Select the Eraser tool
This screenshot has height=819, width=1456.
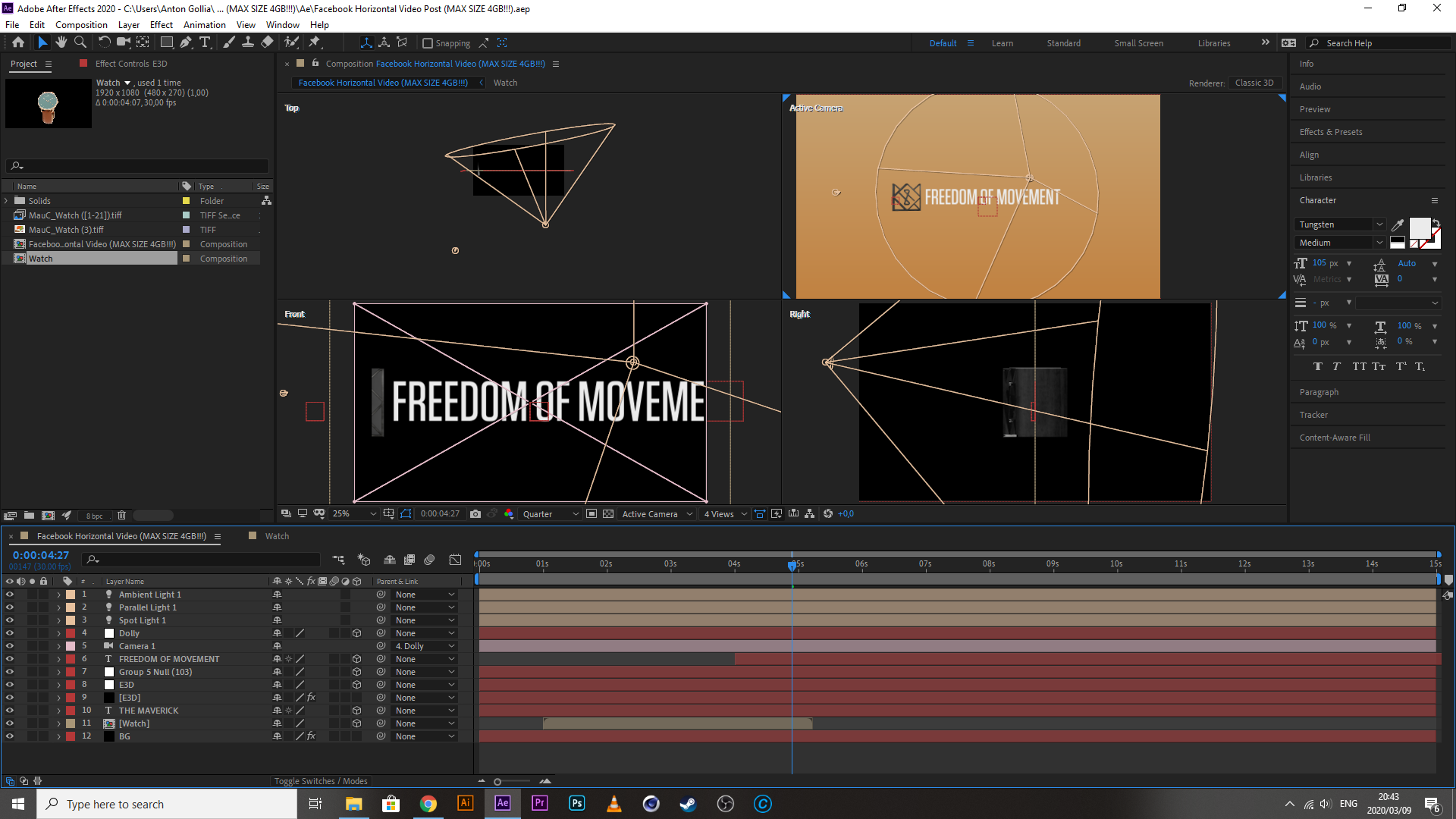point(267,42)
